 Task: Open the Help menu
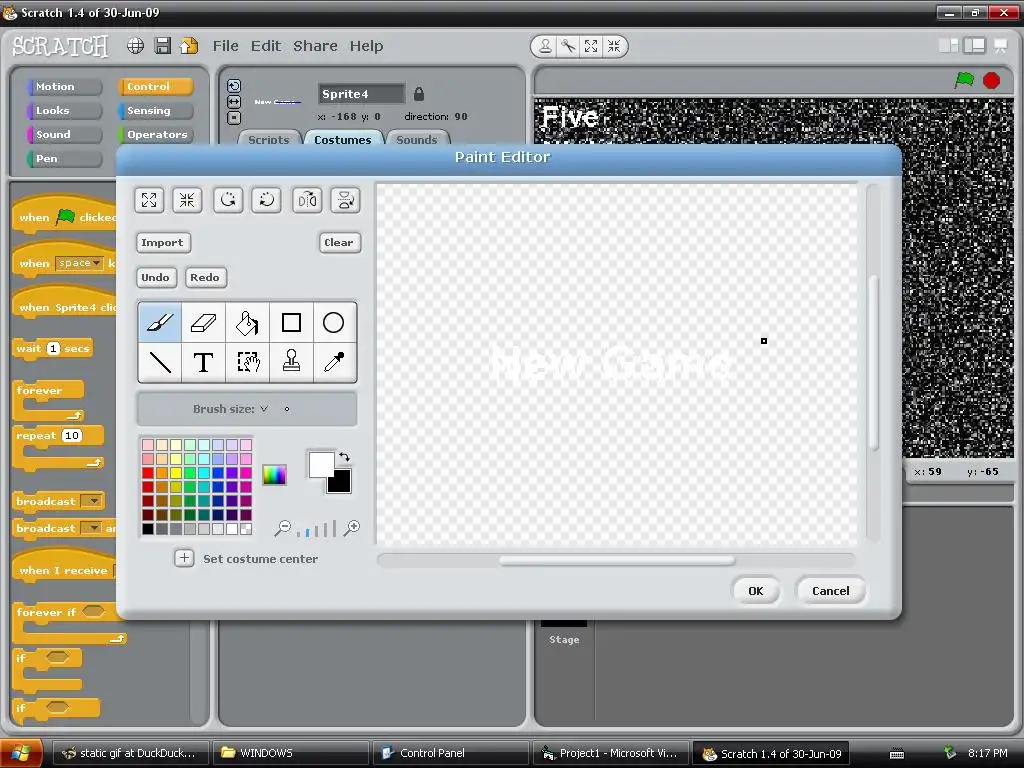click(366, 46)
